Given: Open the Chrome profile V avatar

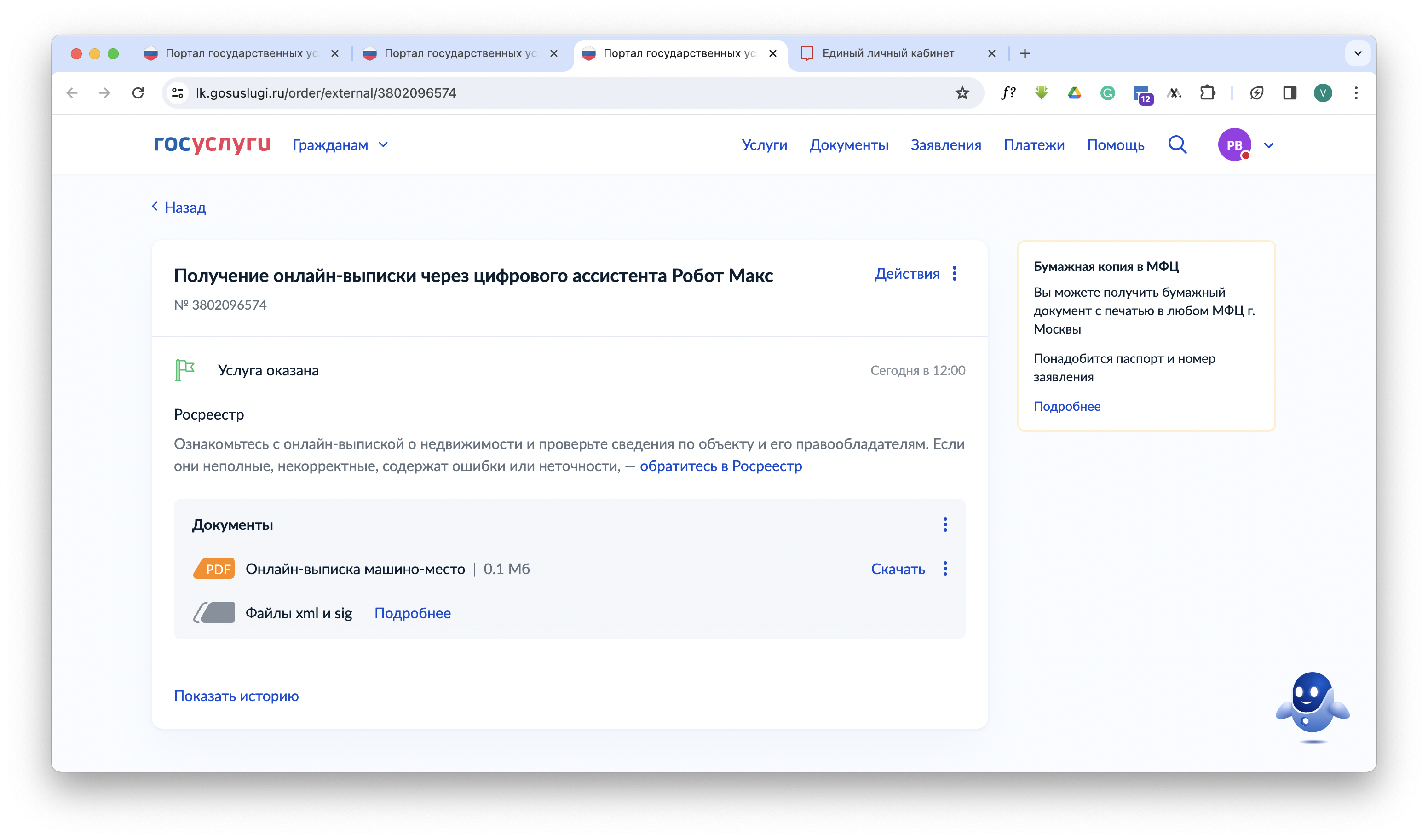Looking at the screenshot, I should pos(1323,93).
